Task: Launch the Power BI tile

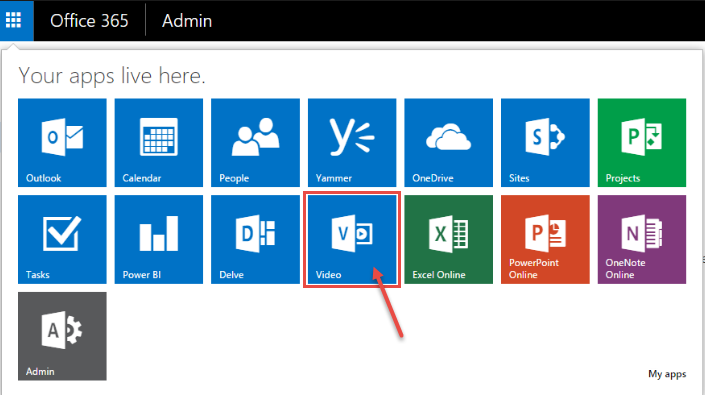Action: (159, 239)
